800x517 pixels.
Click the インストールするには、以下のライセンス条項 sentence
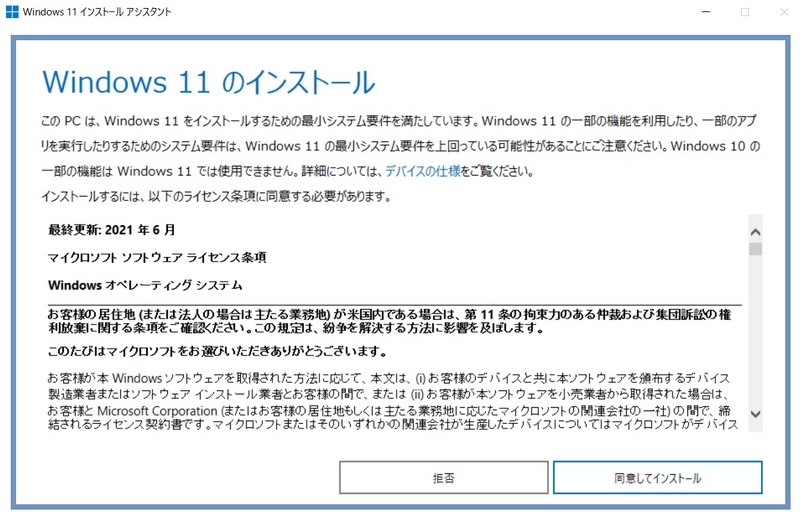coord(216,196)
